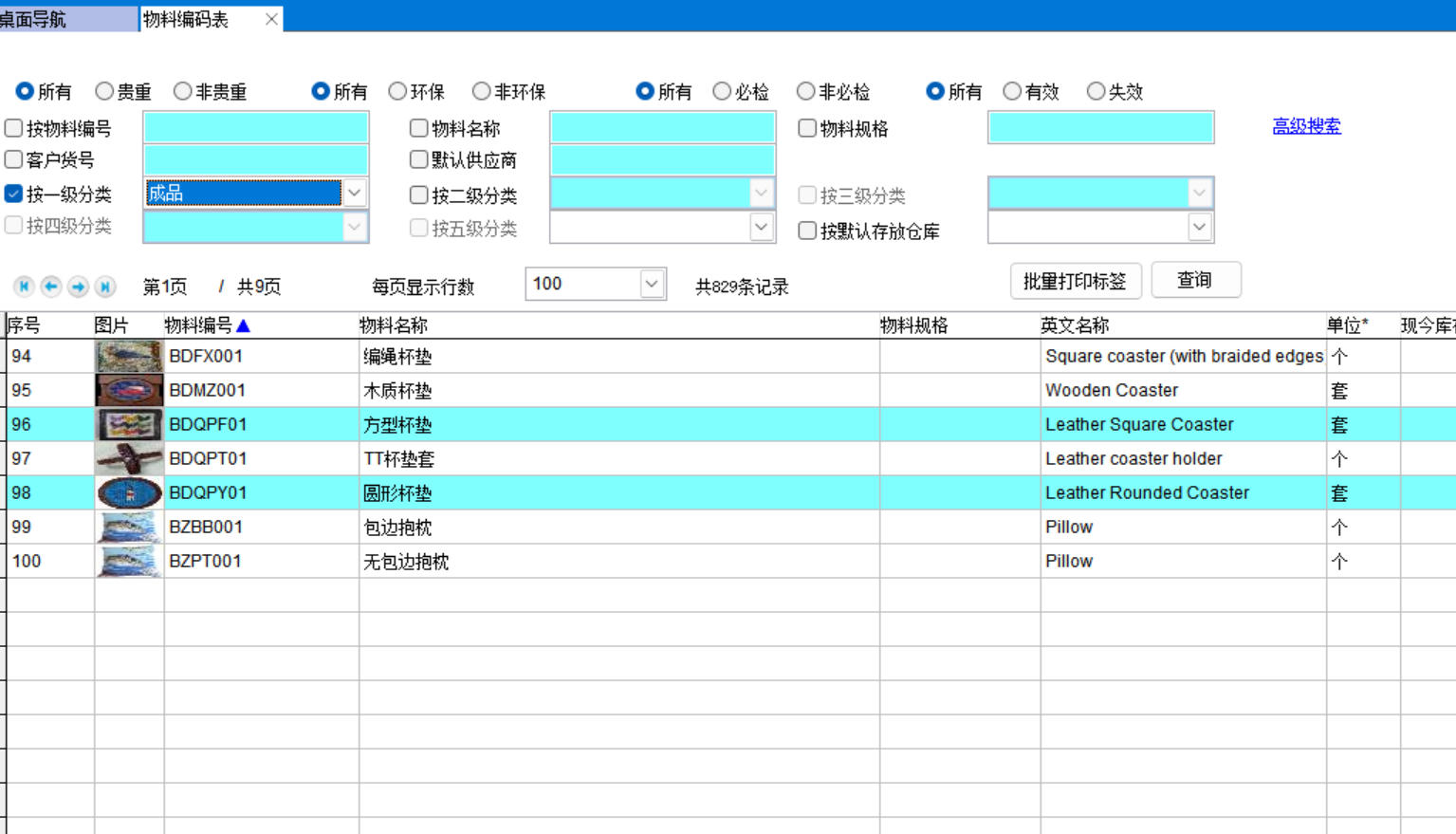Tick the 按默认存放仓库 checkbox
The height and width of the screenshot is (834, 1456).
click(x=807, y=231)
